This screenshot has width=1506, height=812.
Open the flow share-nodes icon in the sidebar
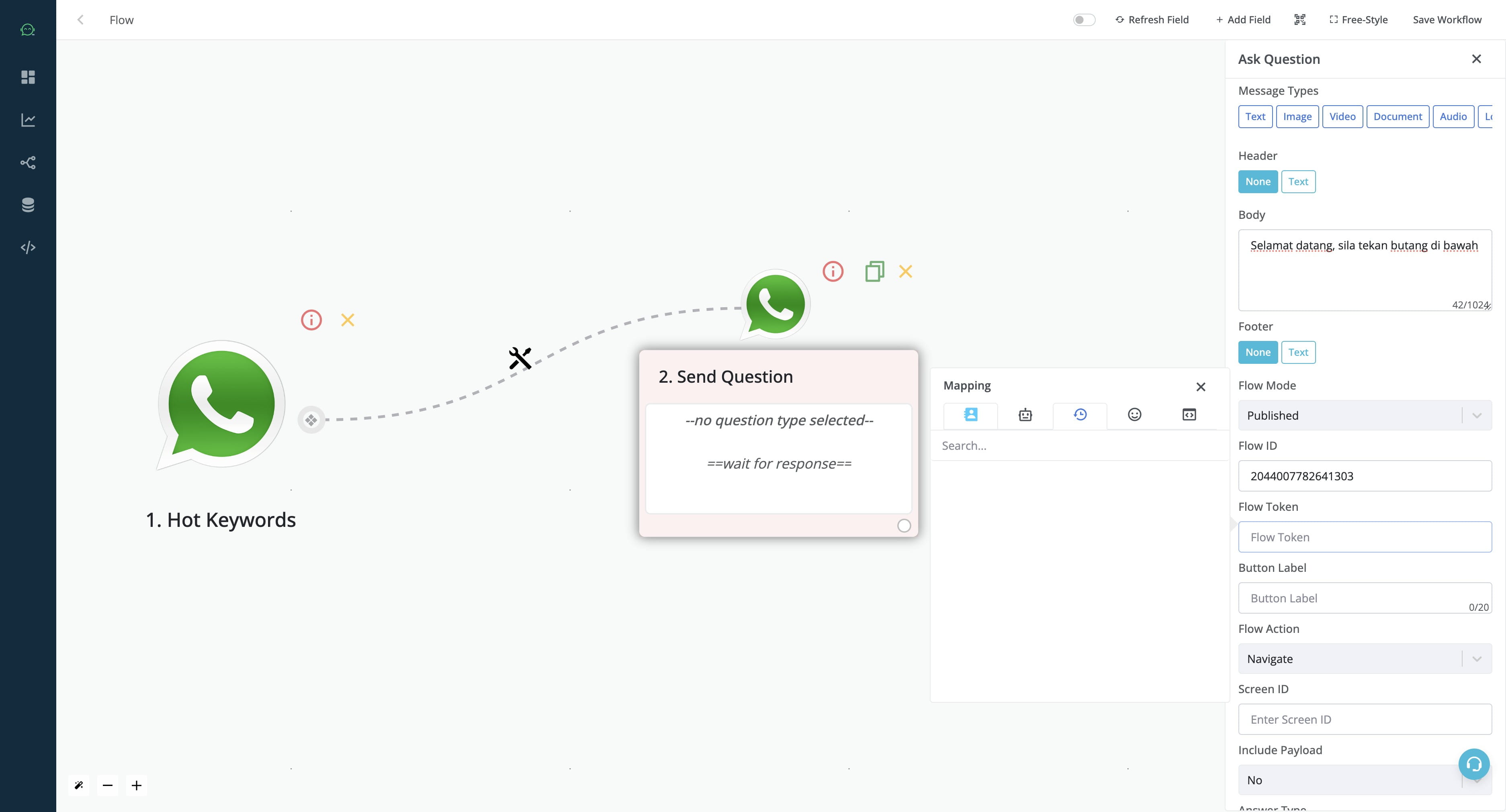tap(28, 162)
